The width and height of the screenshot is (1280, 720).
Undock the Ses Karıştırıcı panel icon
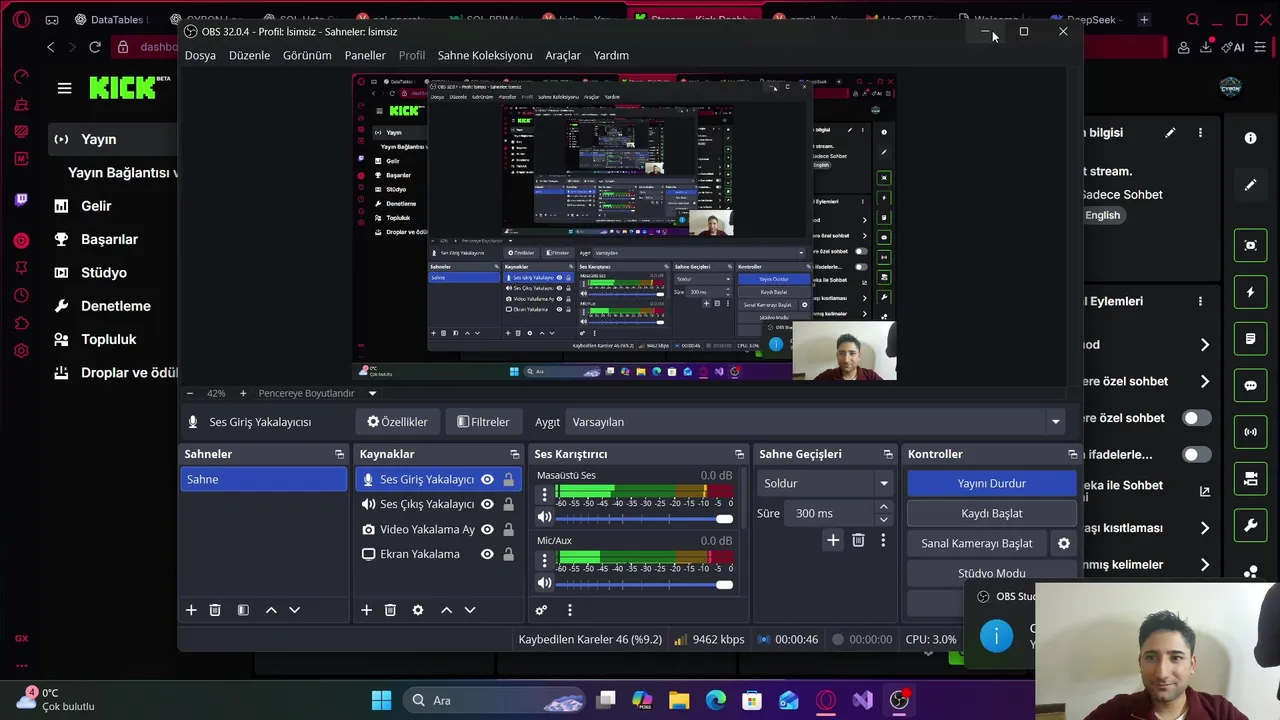[x=739, y=454]
